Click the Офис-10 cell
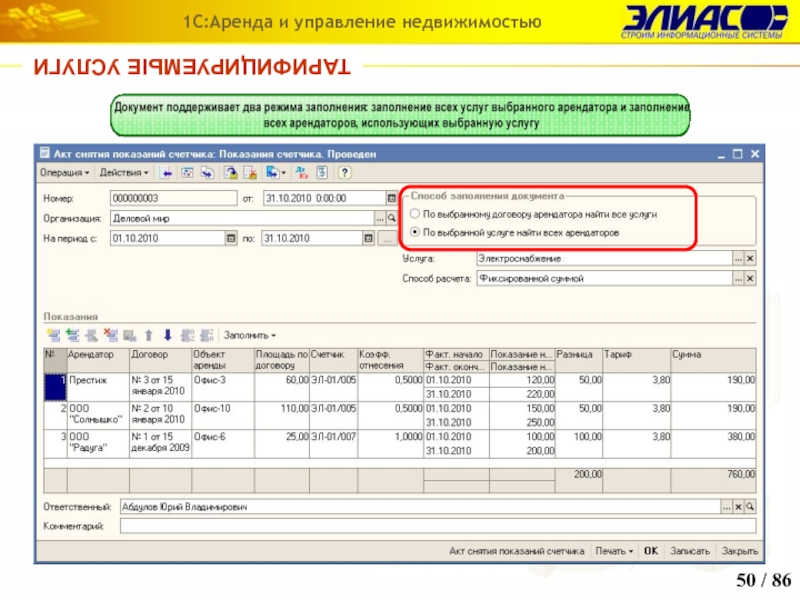This screenshot has width=800, height=600. [223, 415]
